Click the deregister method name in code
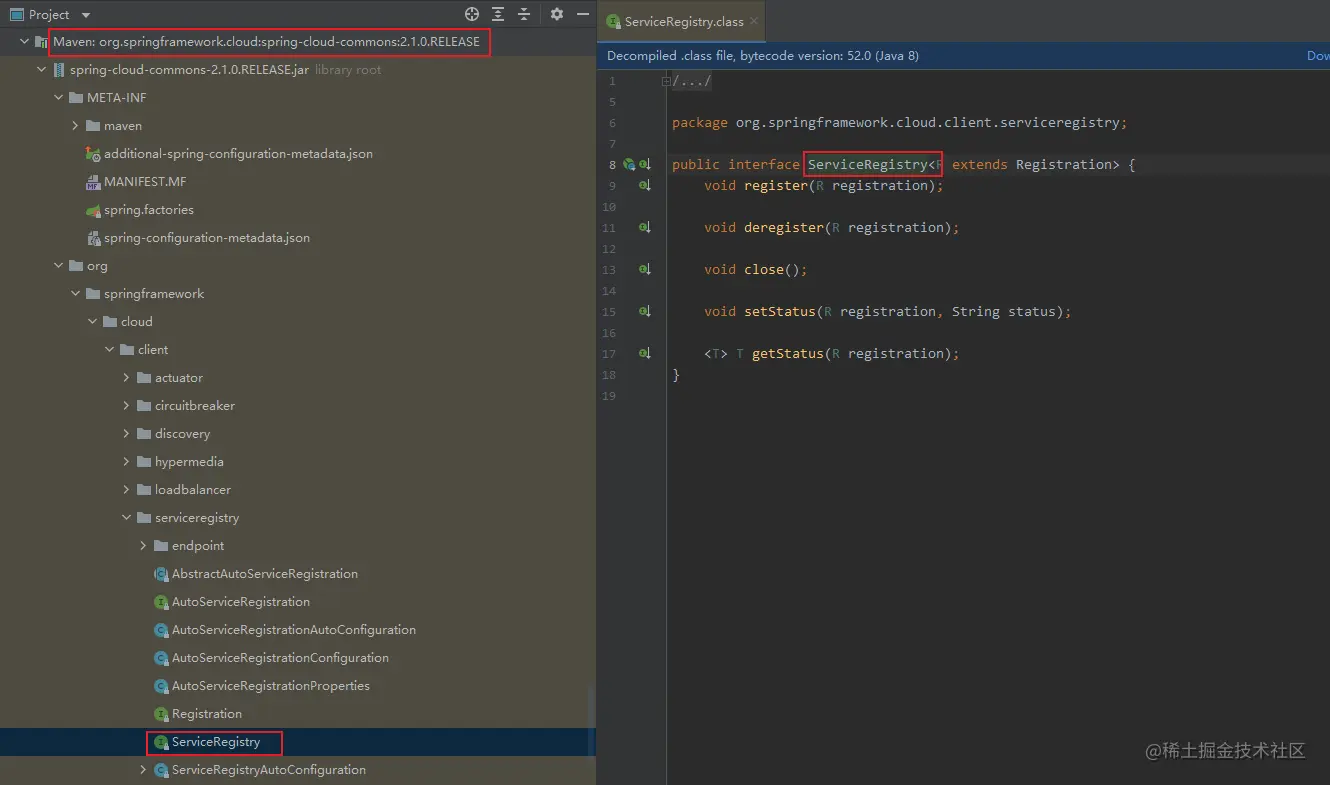The width and height of the screenshot is (1330, 785). point(784,227)
